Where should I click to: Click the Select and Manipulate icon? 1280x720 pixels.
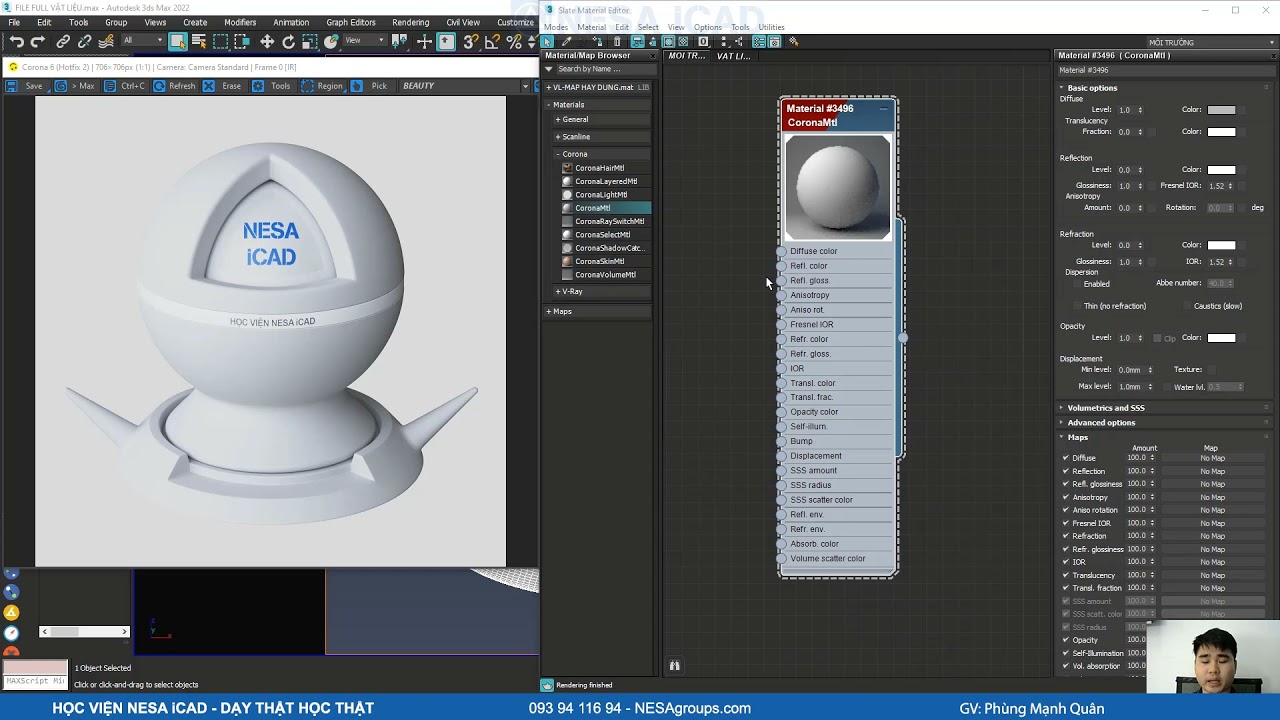coord(424,42)
